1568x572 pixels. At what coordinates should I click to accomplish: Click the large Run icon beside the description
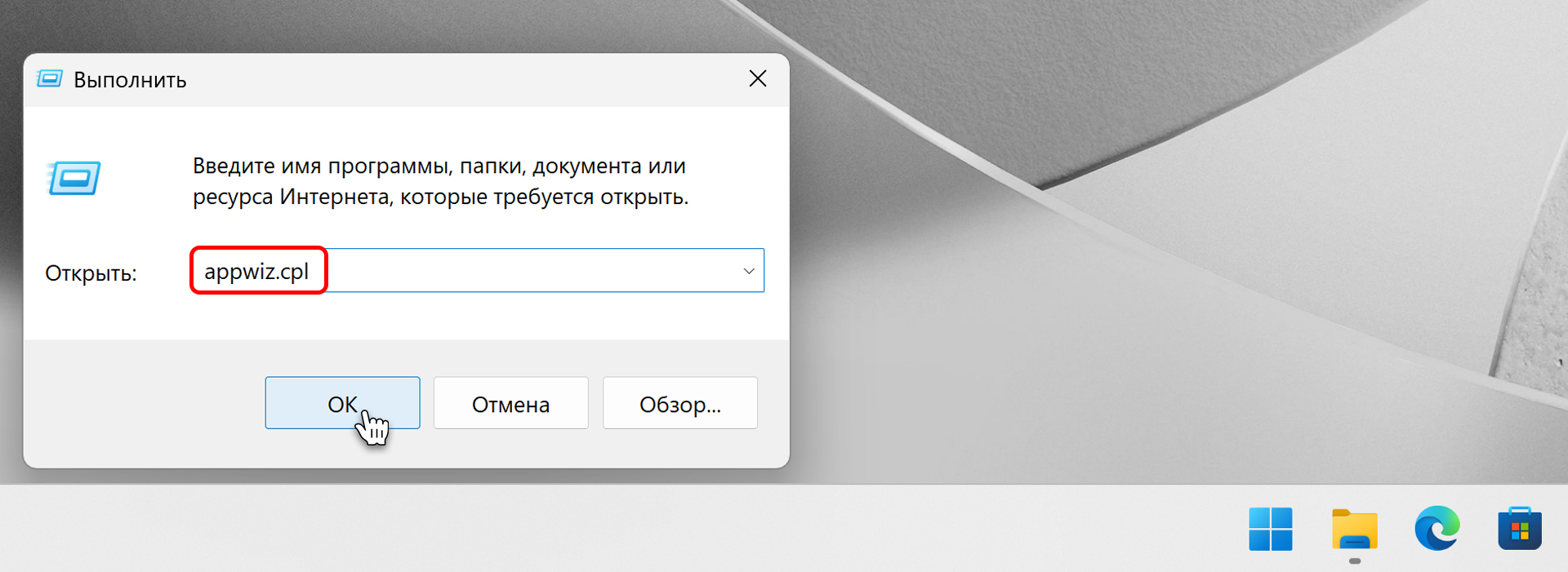[74, 178]
